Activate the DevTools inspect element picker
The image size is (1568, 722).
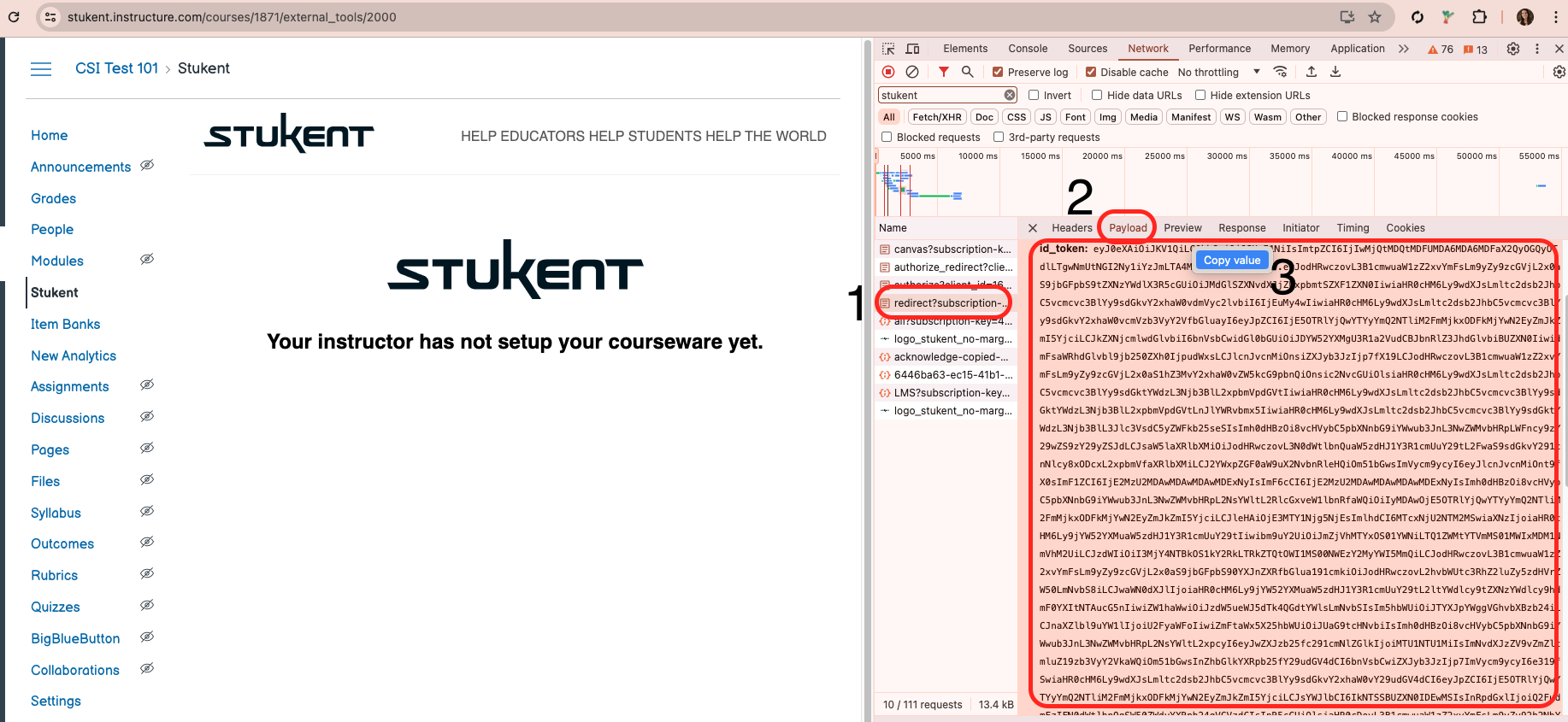coord(888,49)
